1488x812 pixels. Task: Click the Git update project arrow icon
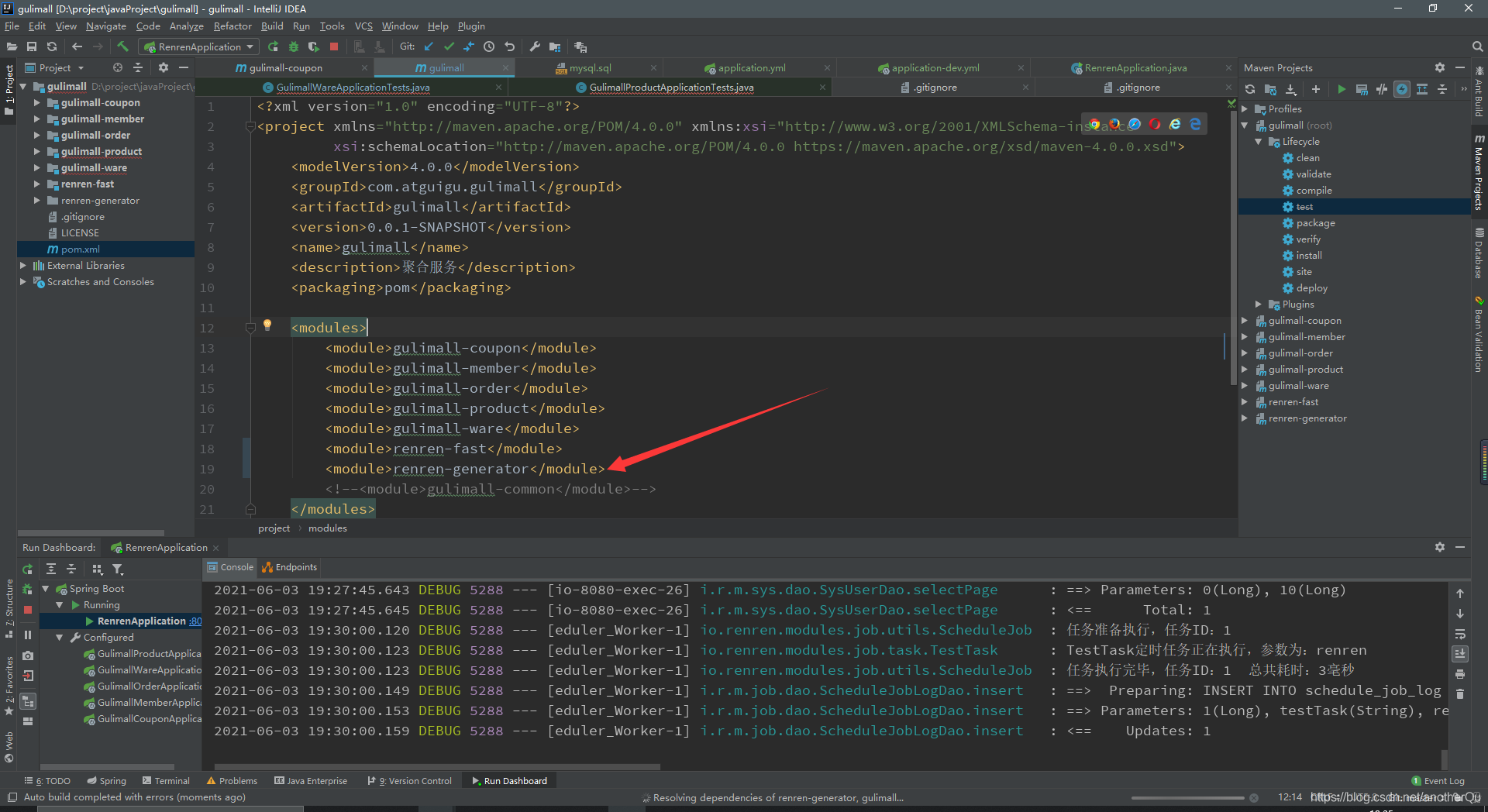tap(429, 46)
